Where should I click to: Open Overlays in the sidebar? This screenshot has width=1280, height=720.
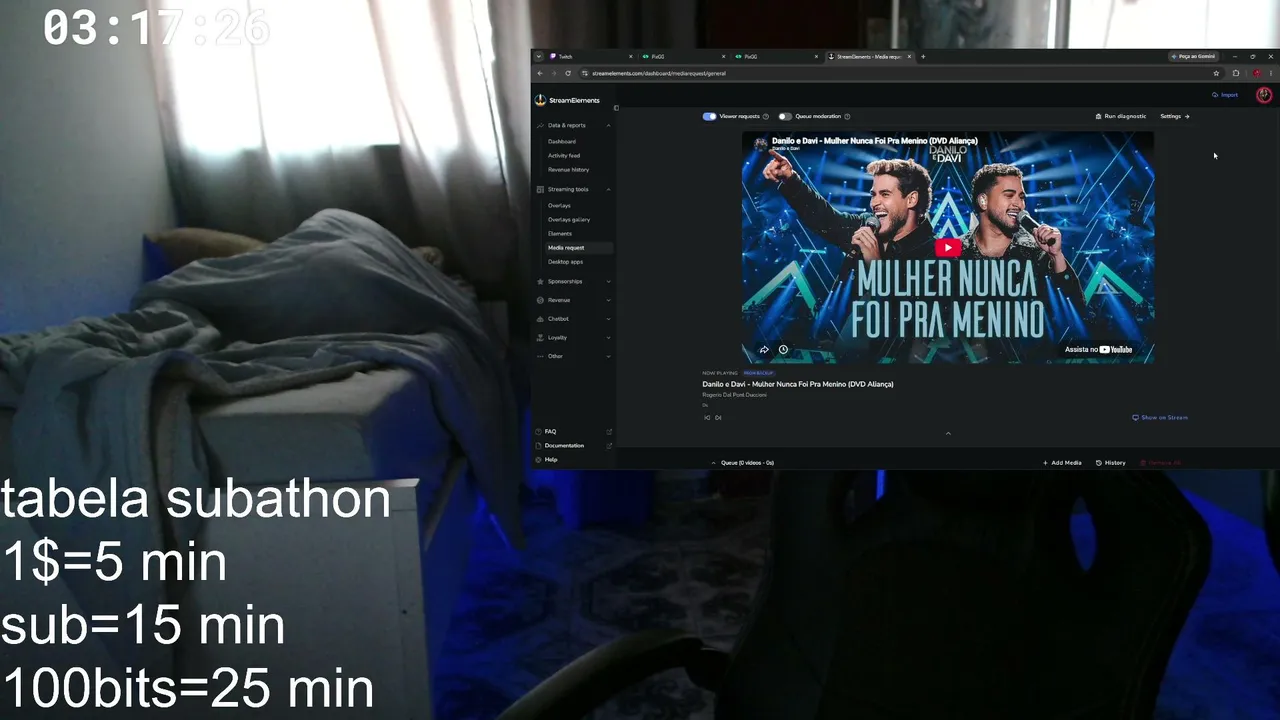(x=559, y=205)
